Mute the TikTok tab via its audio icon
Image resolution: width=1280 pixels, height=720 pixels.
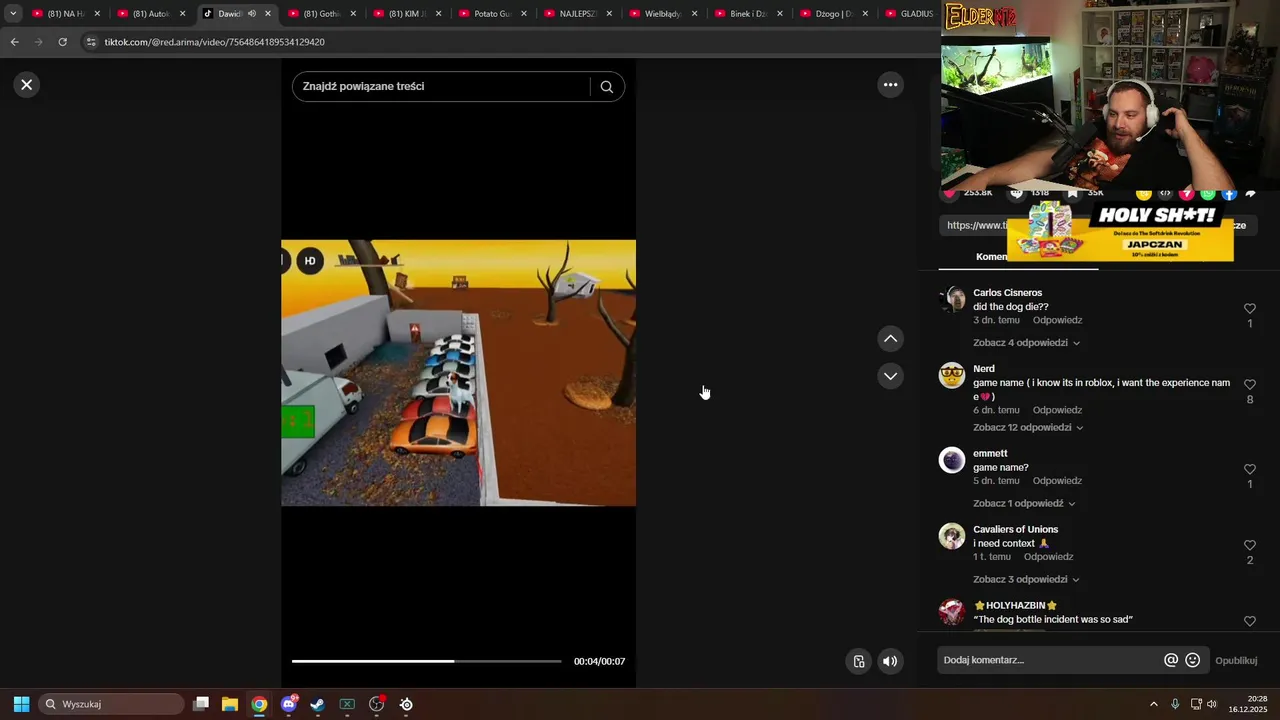pyautogui.click(x=252, y=14)
